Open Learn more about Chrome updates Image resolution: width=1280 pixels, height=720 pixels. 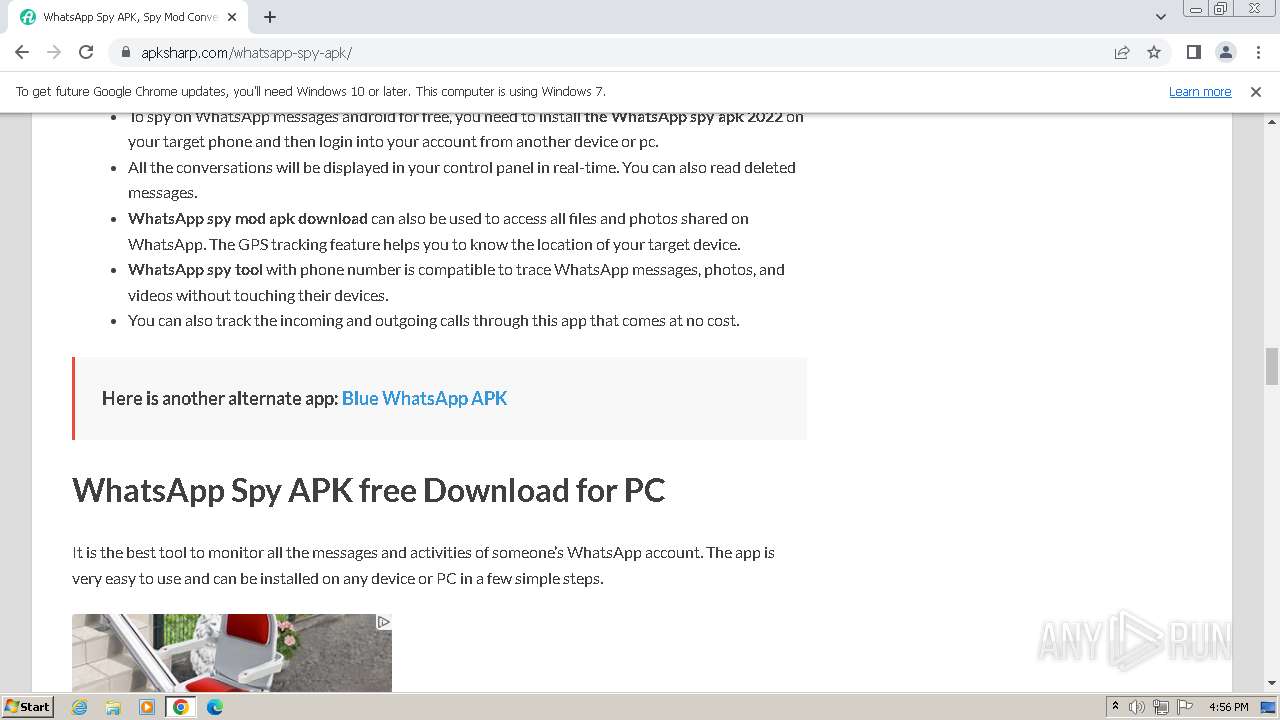coord(1200,91)
